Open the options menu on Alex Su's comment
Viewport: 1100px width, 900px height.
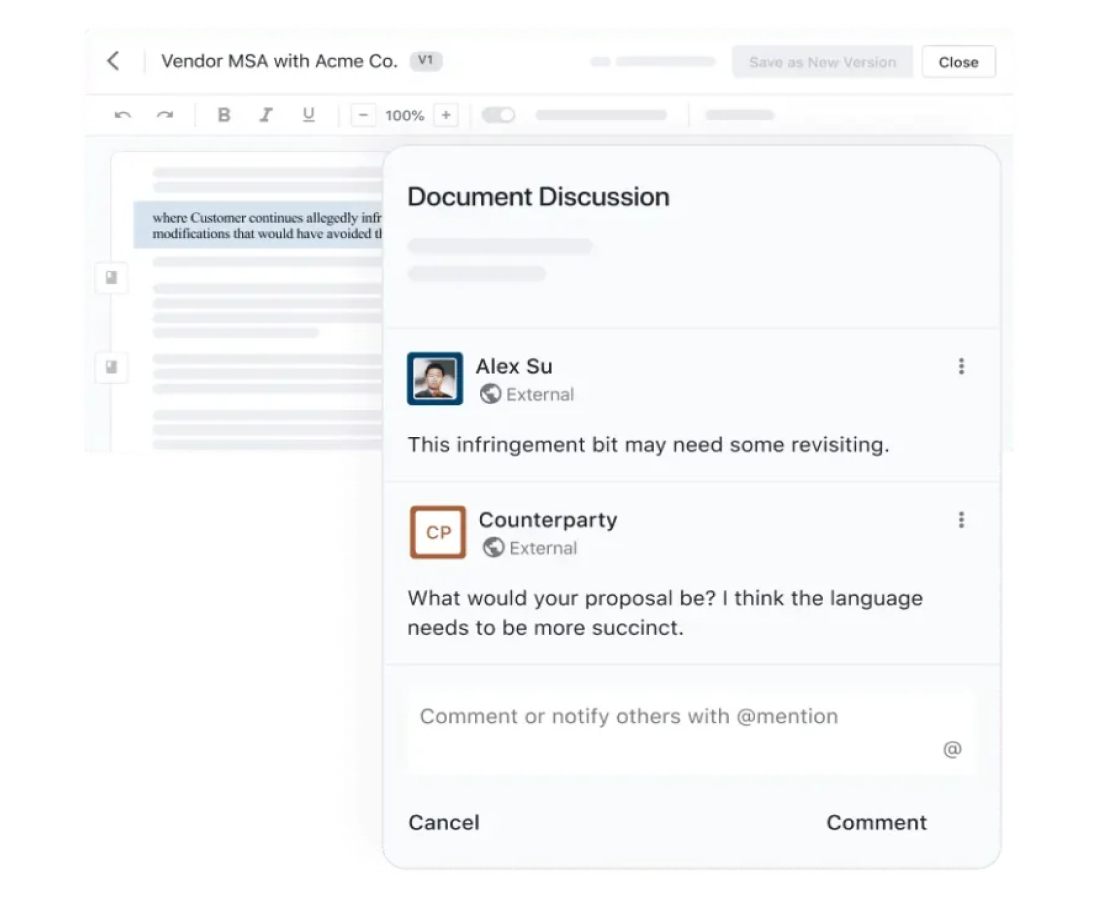click(961, 366)
